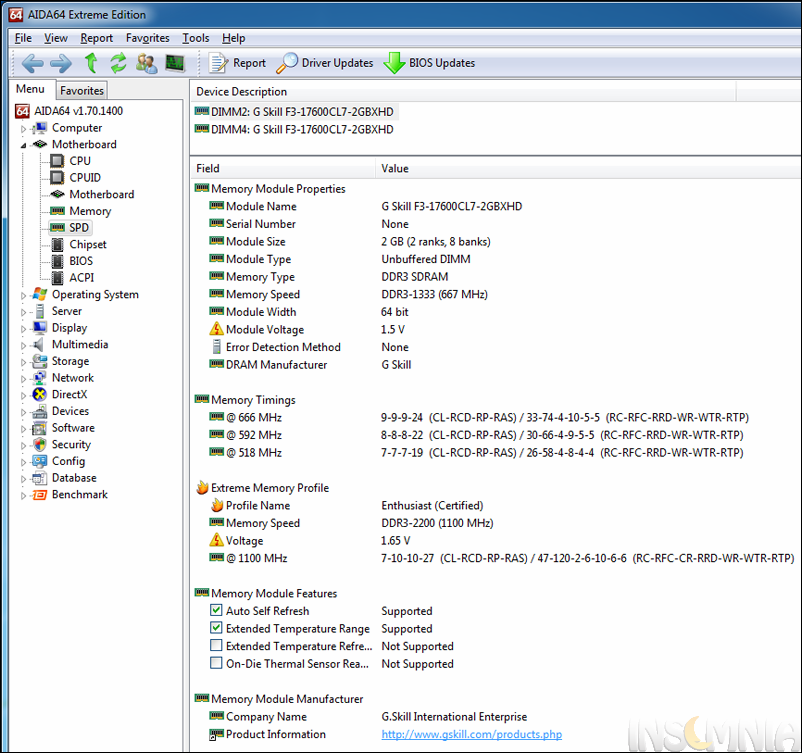Viewport: 802px width, 753px height.
Task: Go forward with the blue right arrow
Action: tap(61, 63)
